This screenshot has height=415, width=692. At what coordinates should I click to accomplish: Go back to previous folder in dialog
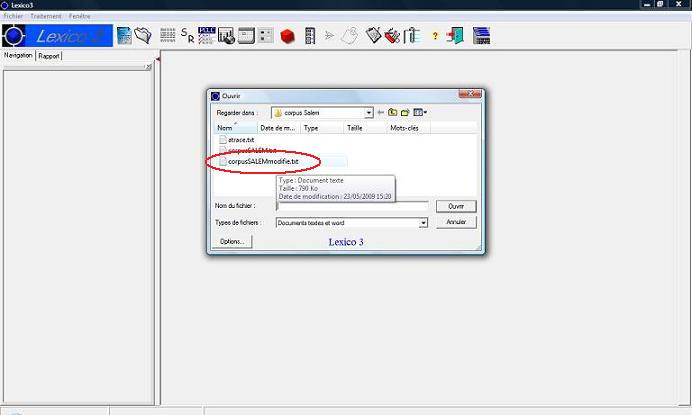click(x=381, y=113)
